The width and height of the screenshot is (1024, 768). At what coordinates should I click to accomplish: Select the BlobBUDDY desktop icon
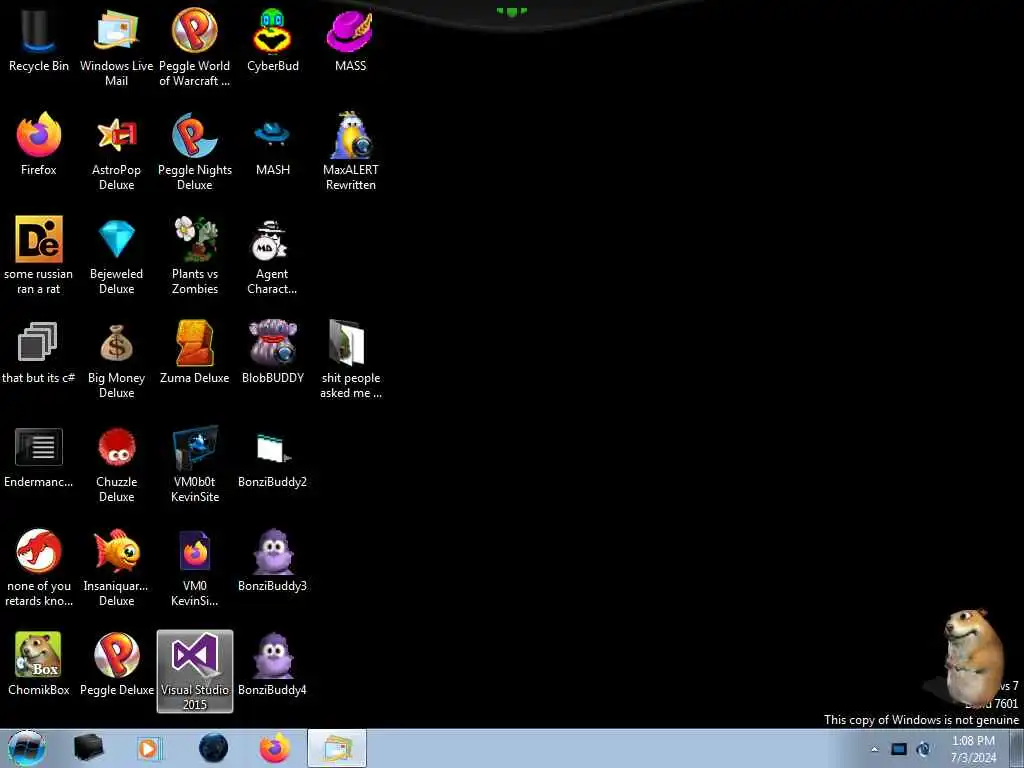[x=273, y=353]
